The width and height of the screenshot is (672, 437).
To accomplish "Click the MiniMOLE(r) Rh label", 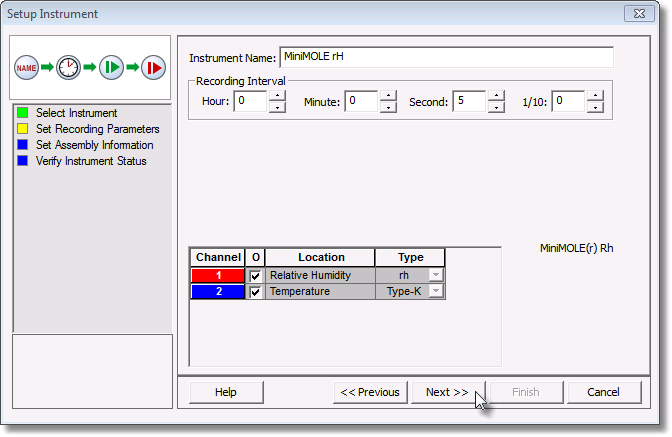I will [576, 248].
